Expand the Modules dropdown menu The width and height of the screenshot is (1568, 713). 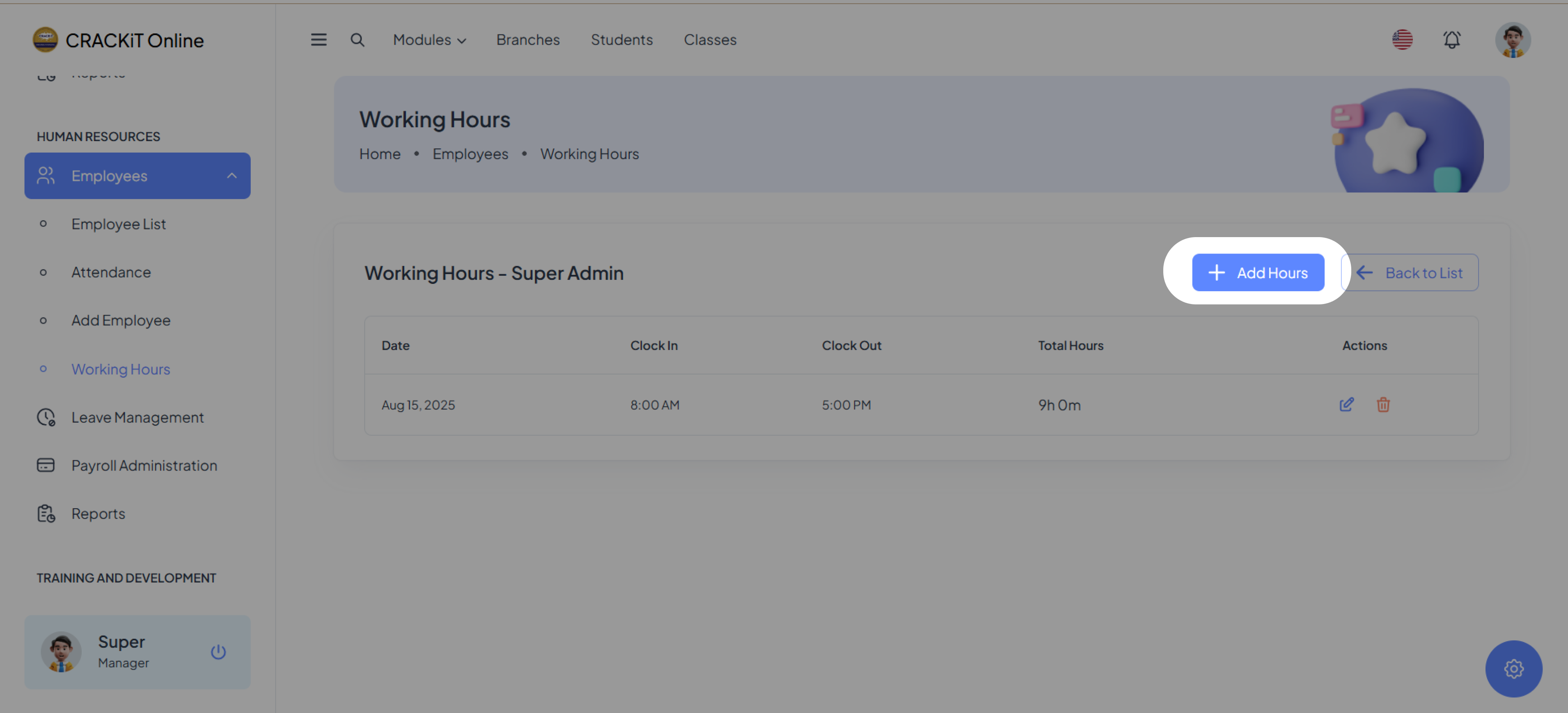coord(429,39)
